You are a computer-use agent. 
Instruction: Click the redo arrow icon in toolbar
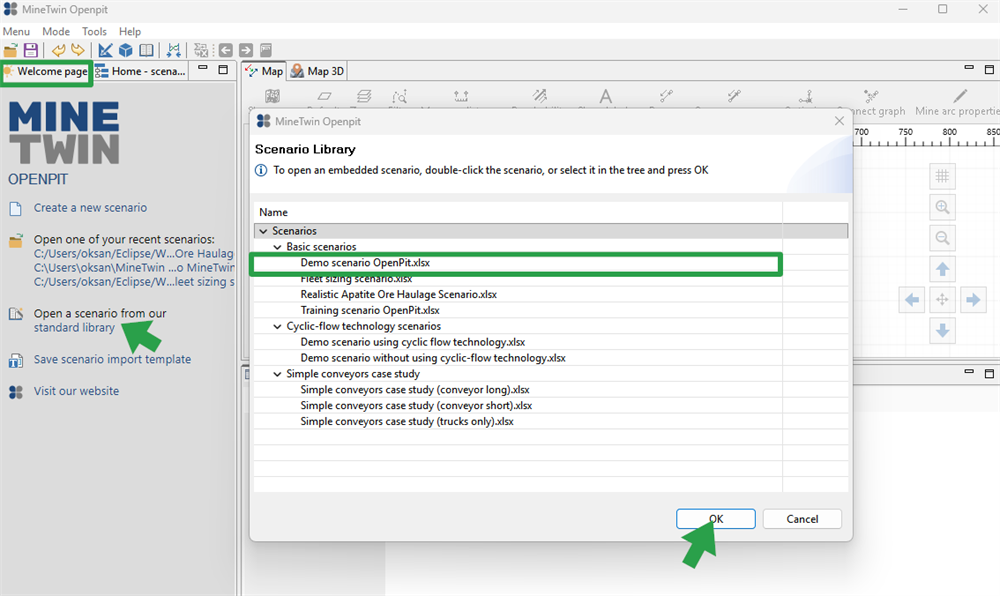(x=78, y=50)
